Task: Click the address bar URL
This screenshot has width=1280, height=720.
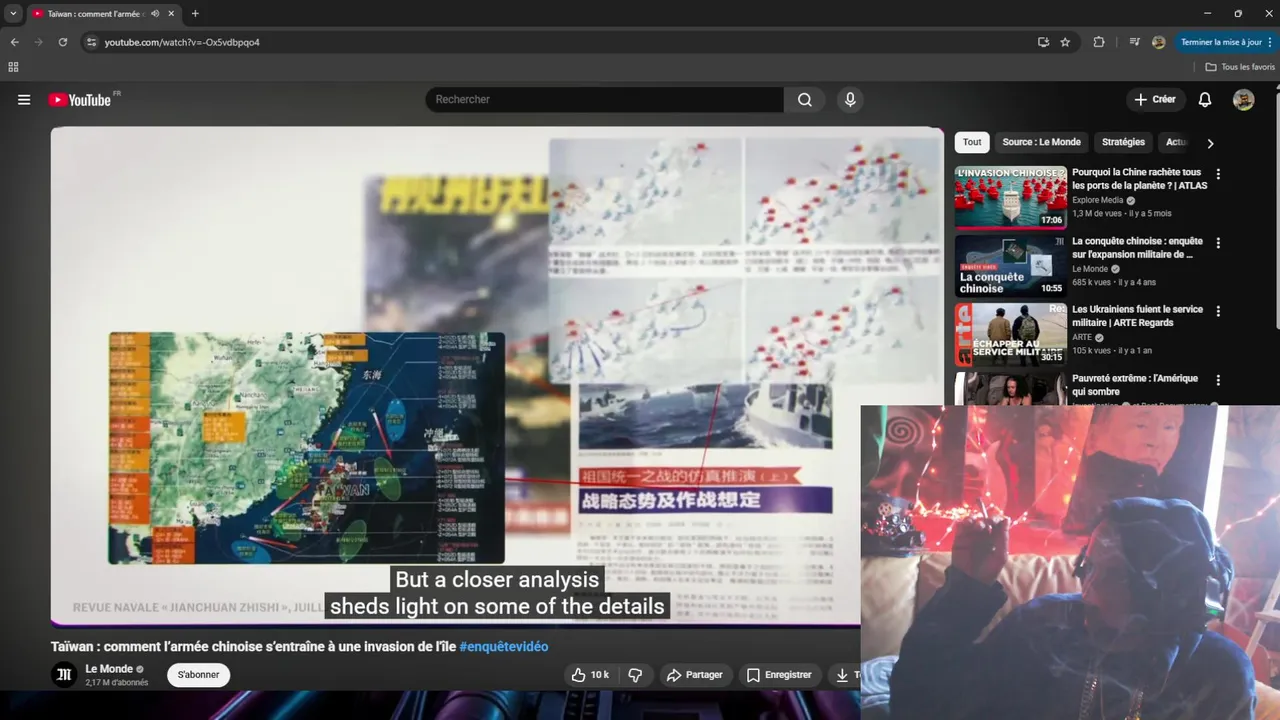Action: click(x=182, y=42)
